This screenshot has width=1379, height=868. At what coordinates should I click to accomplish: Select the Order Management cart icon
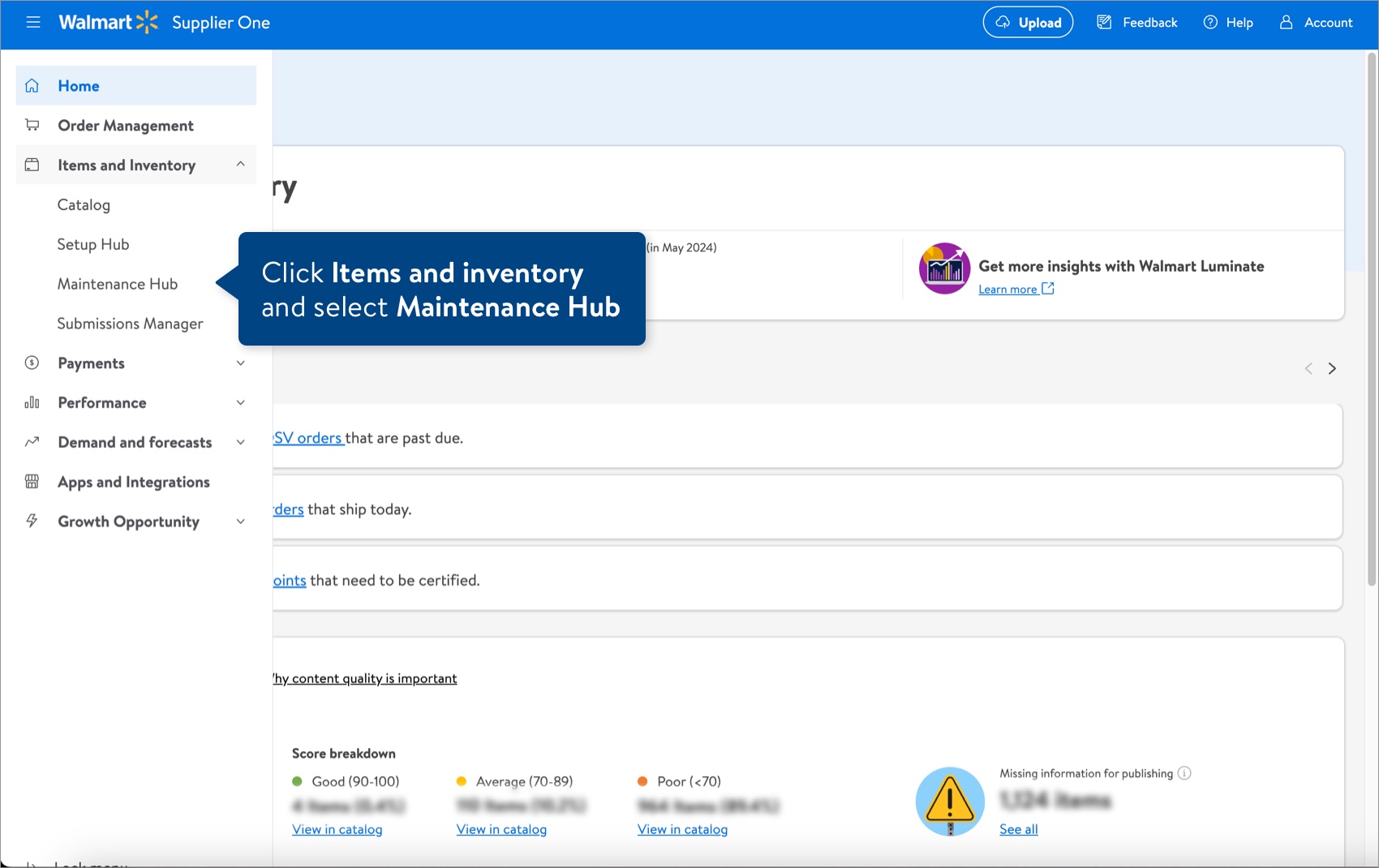point(32,124)
